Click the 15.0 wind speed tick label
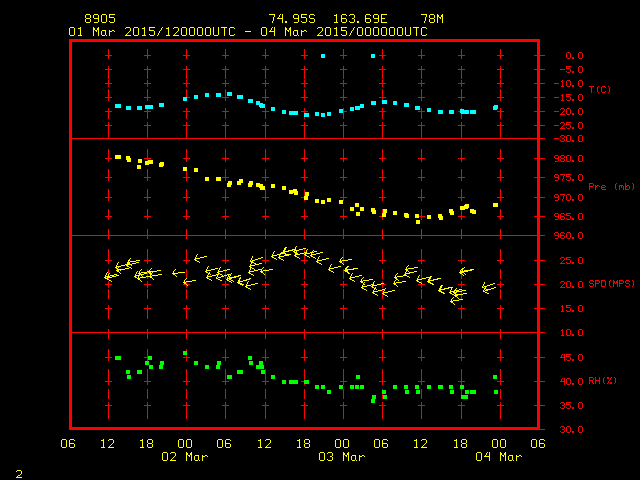640x480 pixels. click(571, 309)
